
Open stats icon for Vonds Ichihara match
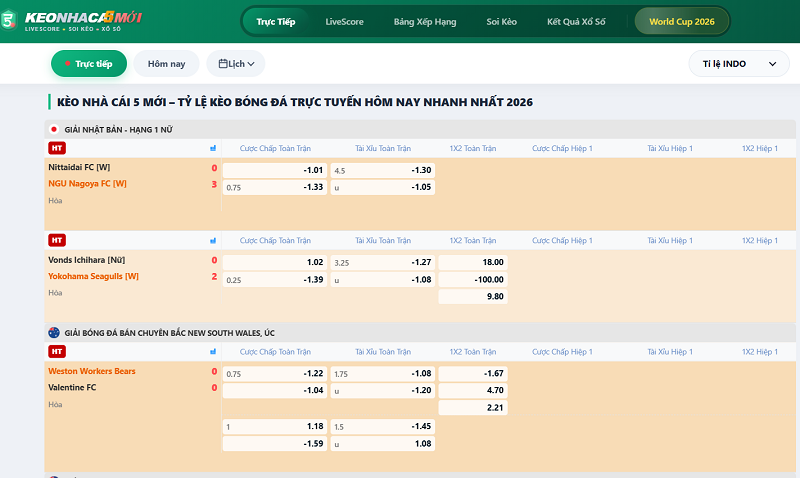213,241
